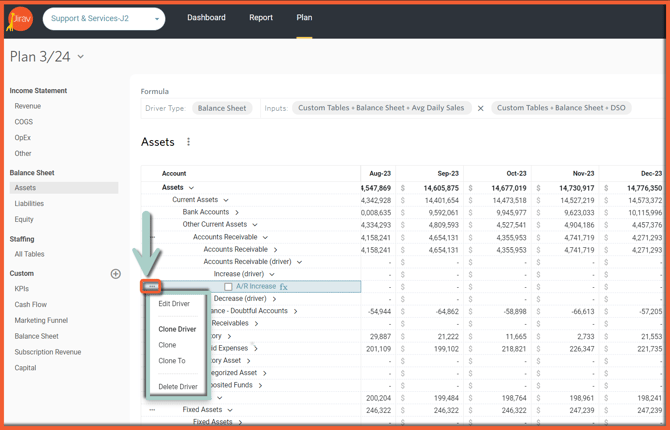Select Clone To in the context menu

click(172, 361)
